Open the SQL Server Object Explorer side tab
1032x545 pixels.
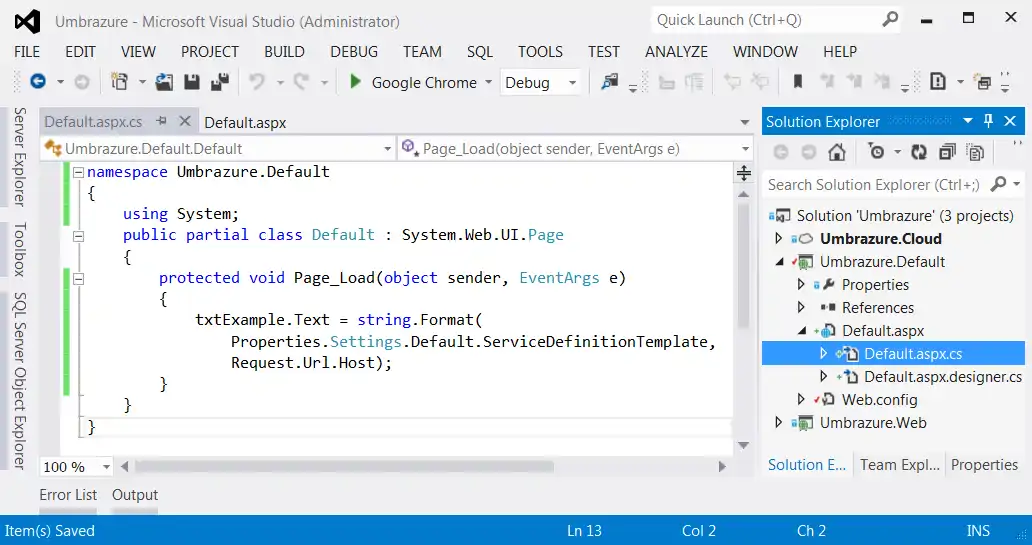20,380
